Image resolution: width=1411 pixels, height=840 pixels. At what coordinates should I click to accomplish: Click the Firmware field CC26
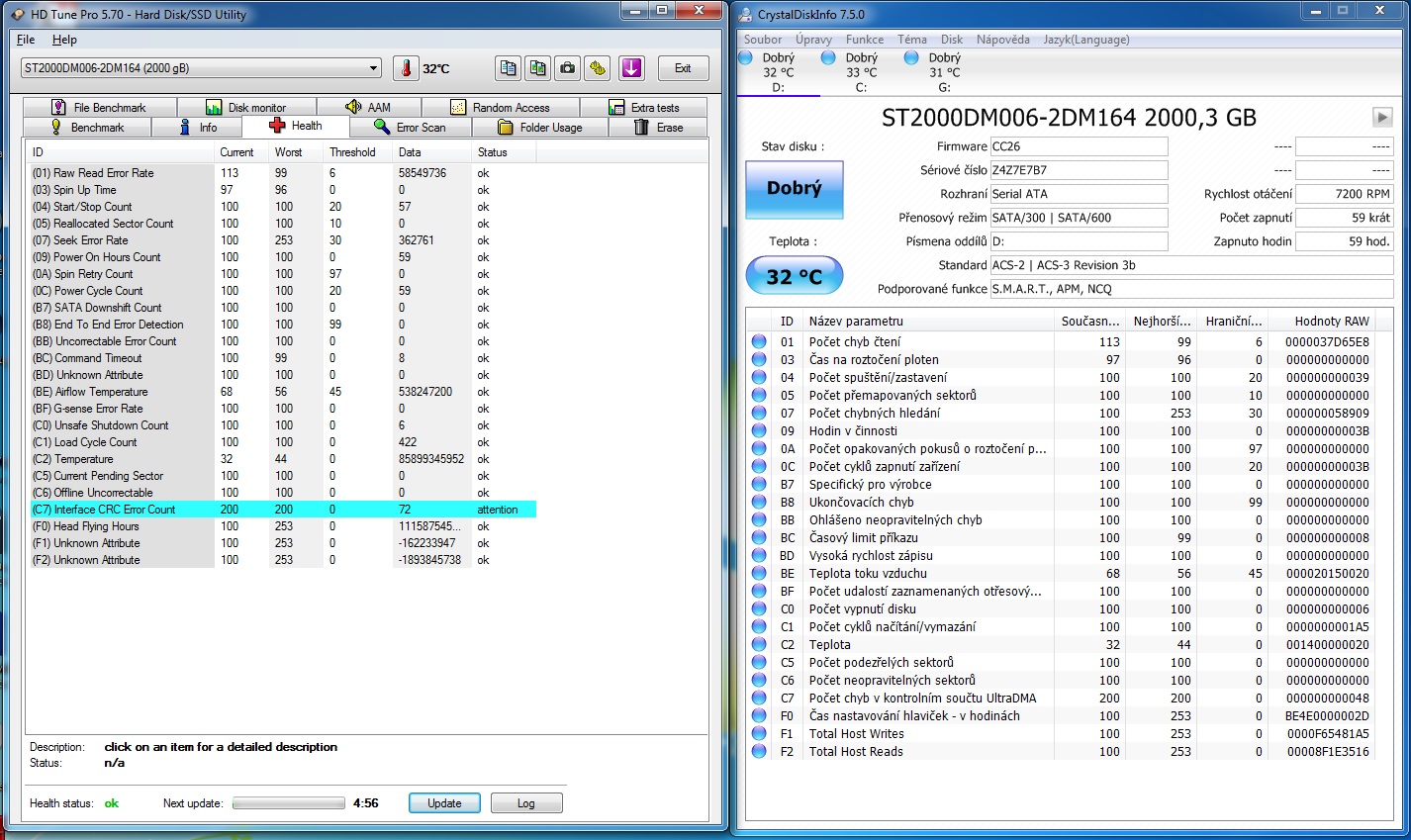click(x=1079, y=146)
